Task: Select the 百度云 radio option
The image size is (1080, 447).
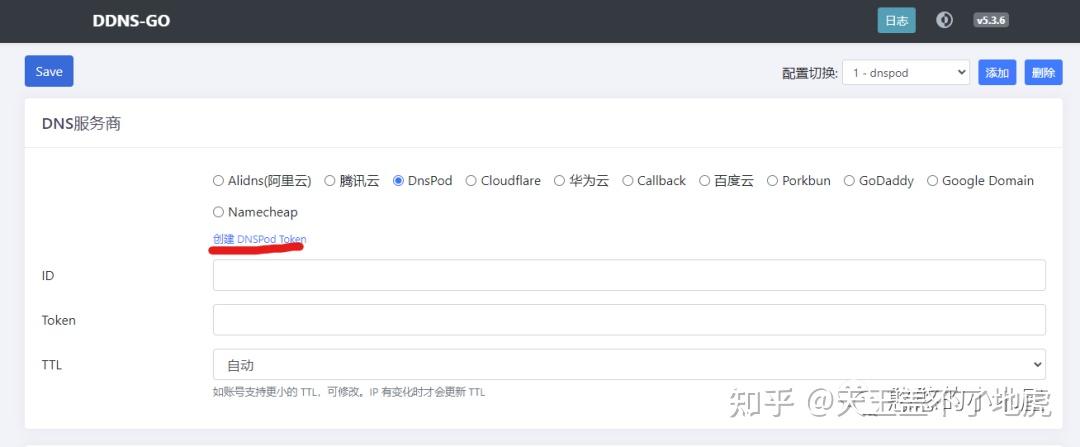Action: tap(705, 180)
